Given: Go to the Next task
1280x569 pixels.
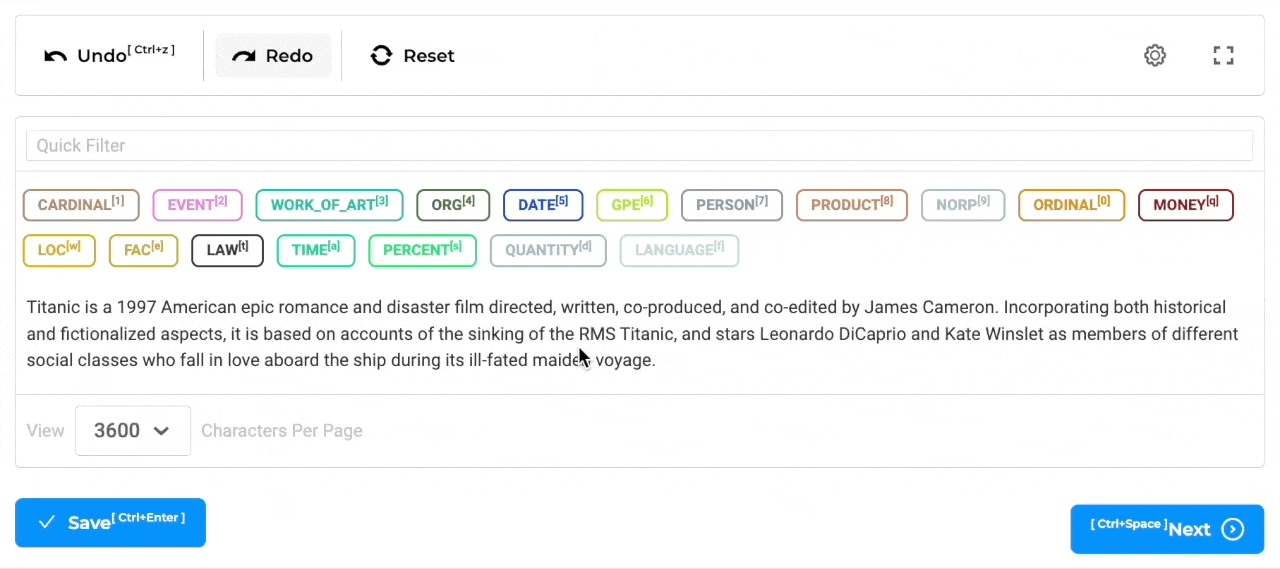Looking at the screenshot, I should pyautogui.click(x=1167, y=529).
